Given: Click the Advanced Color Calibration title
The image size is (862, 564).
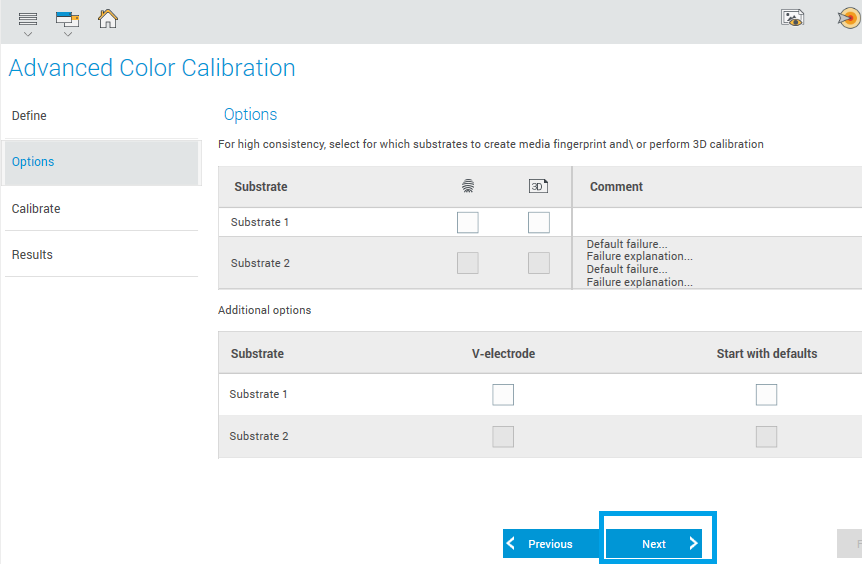Looking at the screenshot, I should 152,68.
